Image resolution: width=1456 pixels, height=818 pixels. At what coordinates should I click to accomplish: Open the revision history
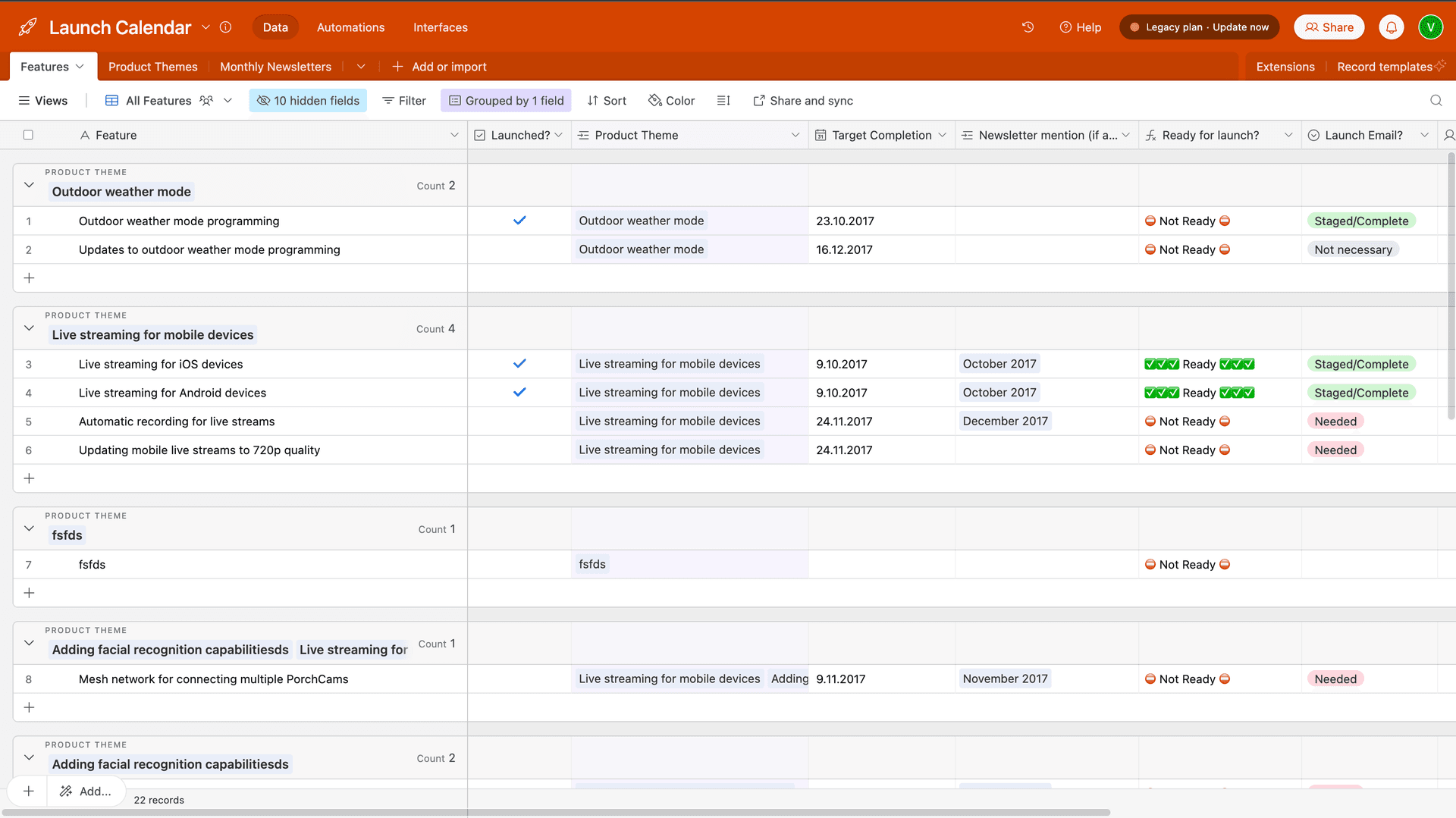pyautogui.click(x=1028, y=27)
